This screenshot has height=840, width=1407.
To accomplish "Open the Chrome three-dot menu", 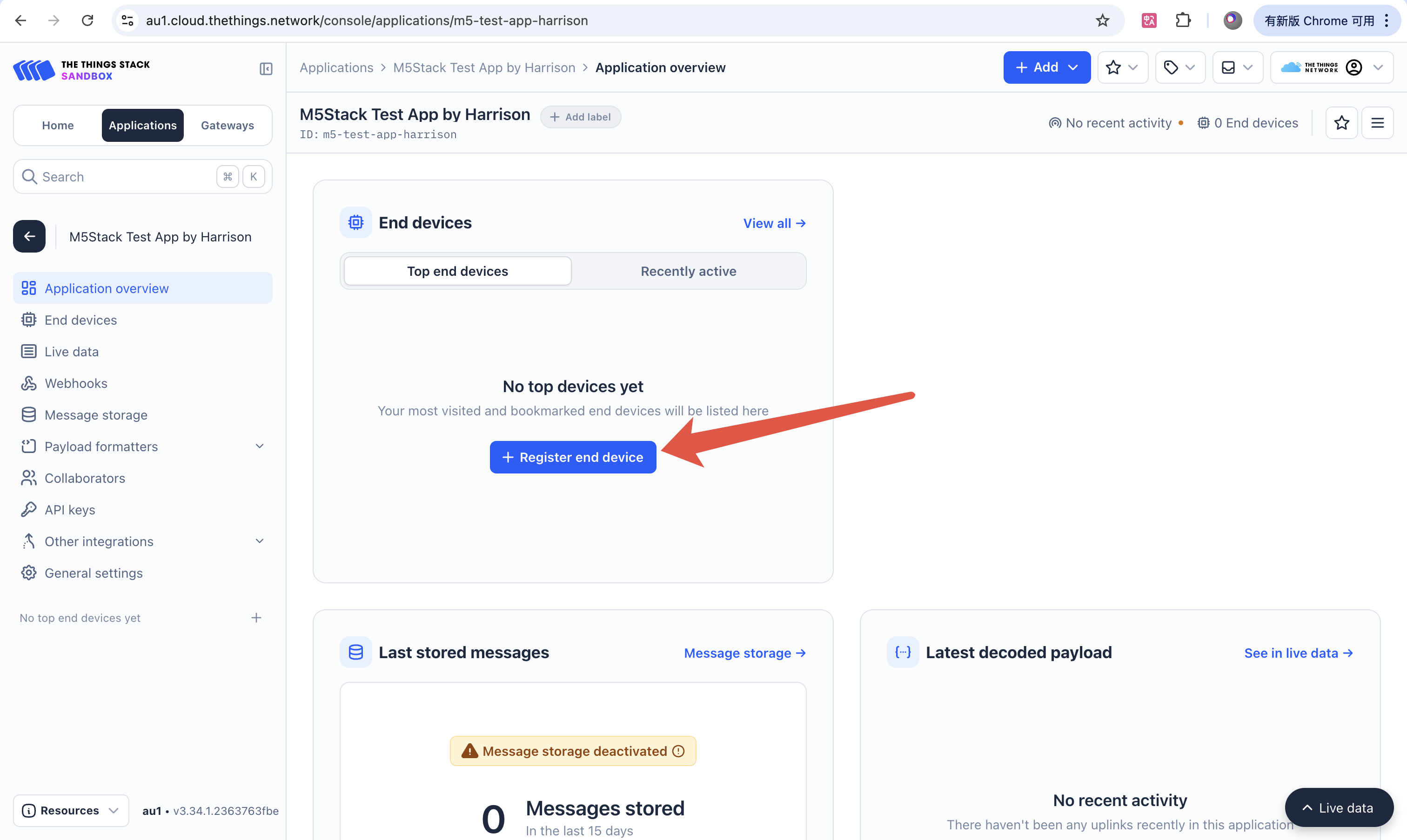I will (x=1387, y=21).
